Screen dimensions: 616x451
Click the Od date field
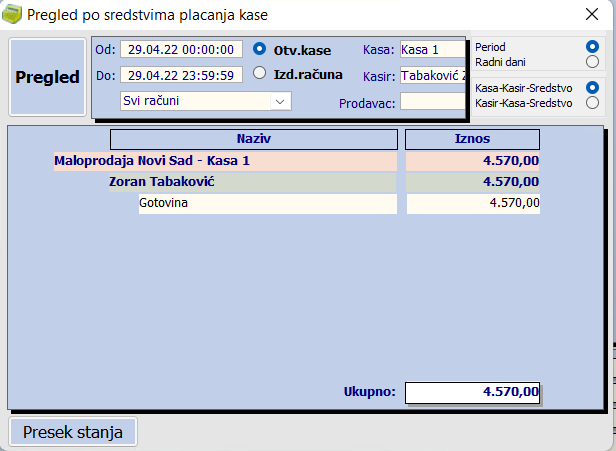(181, 50)
